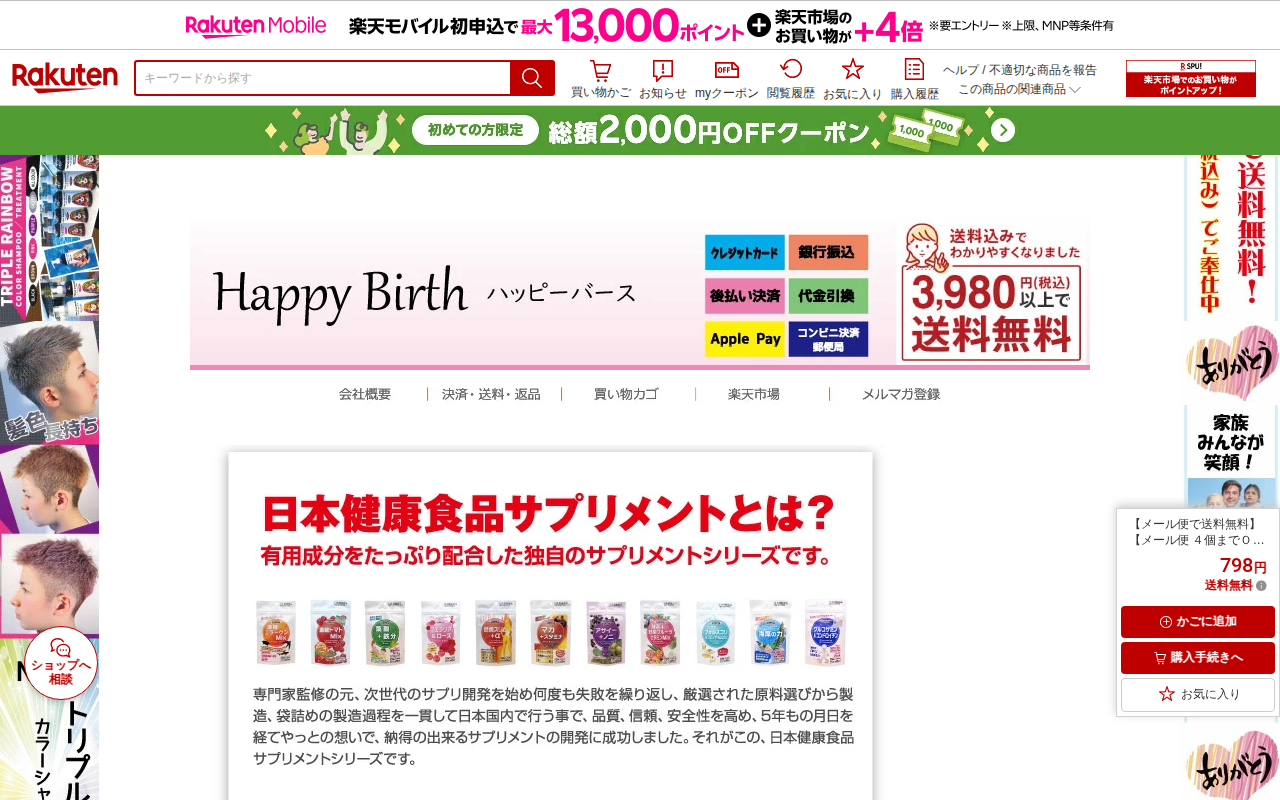This screenshot has width=1280, height=800.
Task: Focus the keyword search field
Action: (x=322, y=78)
